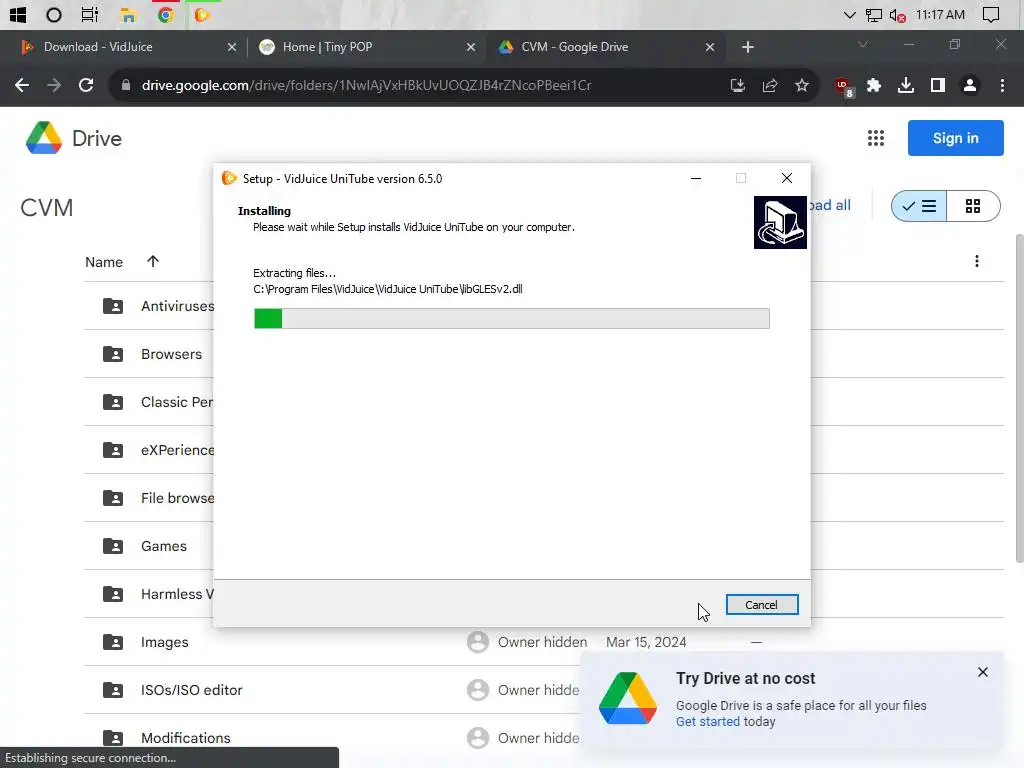Click the setup wizard computer image
The image size is (1024, 768).
pyautogui.click(x=780, y=222)
